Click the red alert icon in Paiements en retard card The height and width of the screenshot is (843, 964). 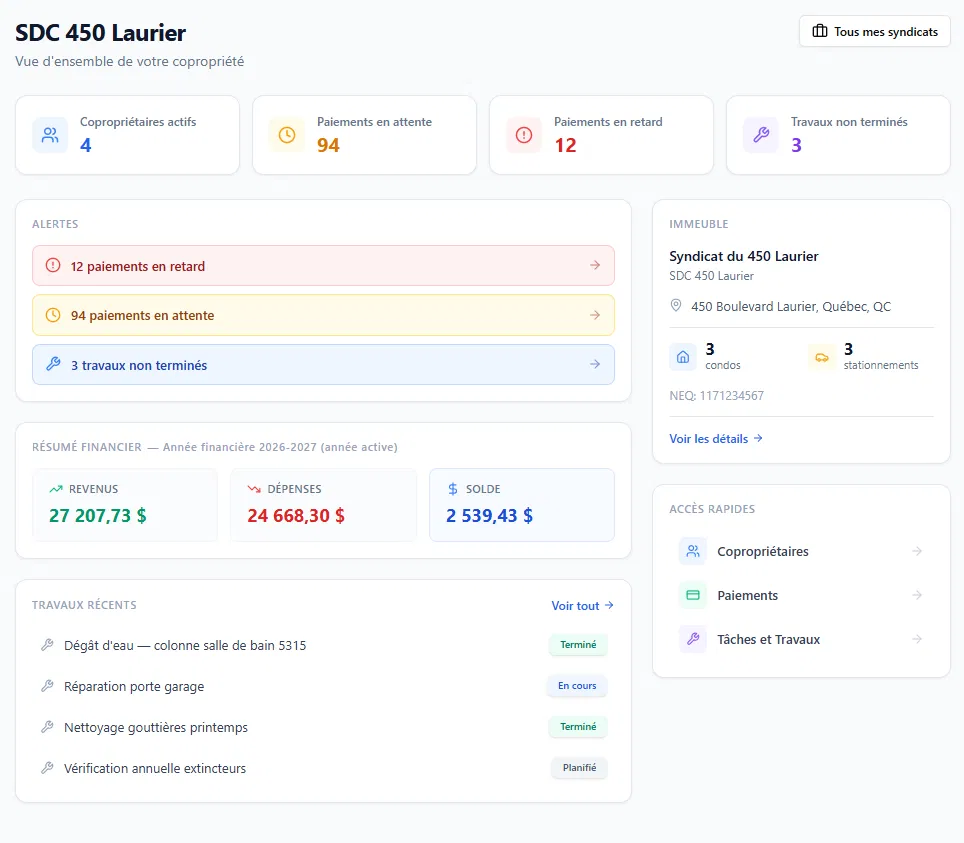click(524, 135)
